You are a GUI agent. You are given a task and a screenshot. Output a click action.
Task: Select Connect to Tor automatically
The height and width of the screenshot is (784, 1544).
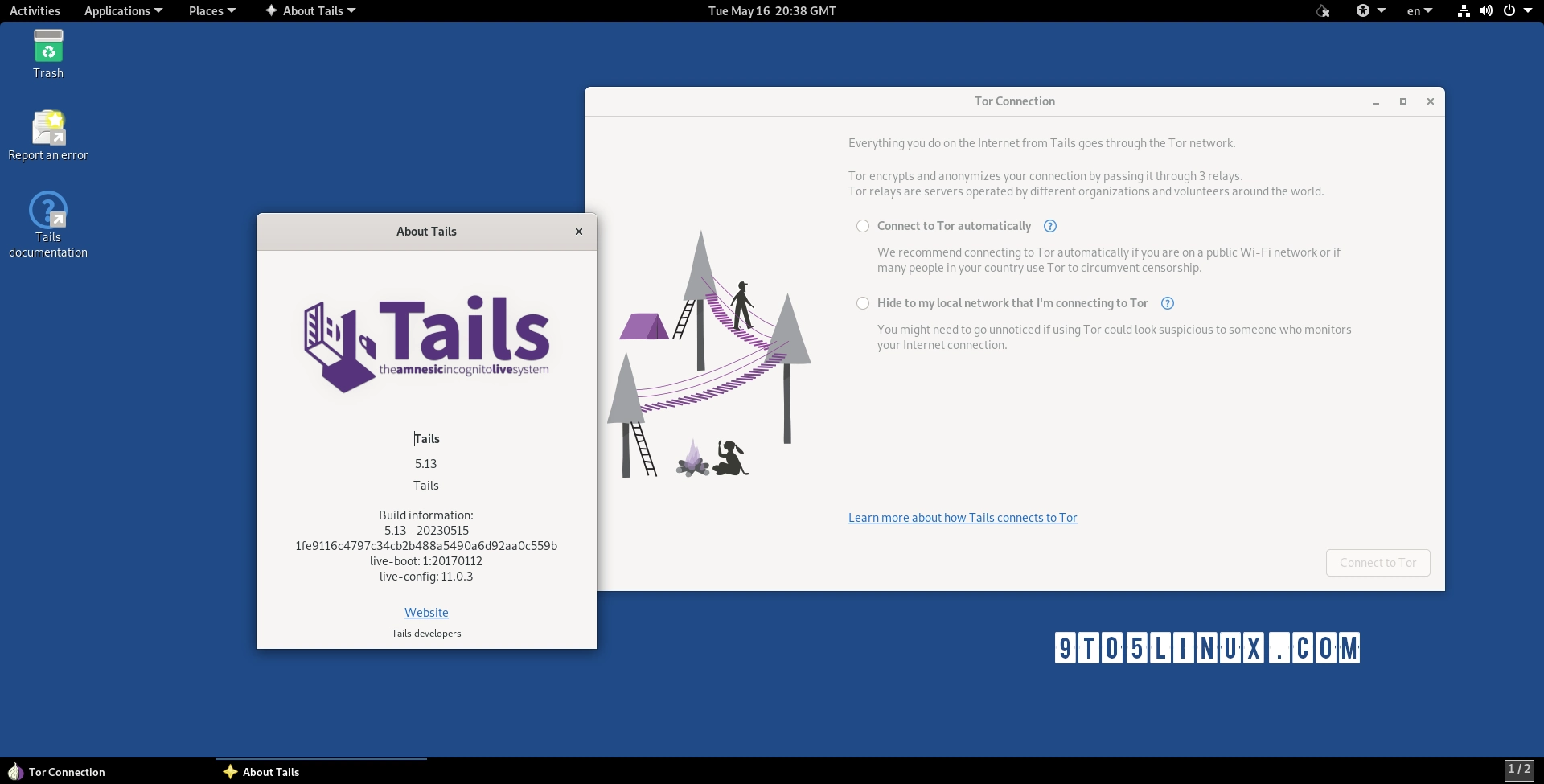863,226
